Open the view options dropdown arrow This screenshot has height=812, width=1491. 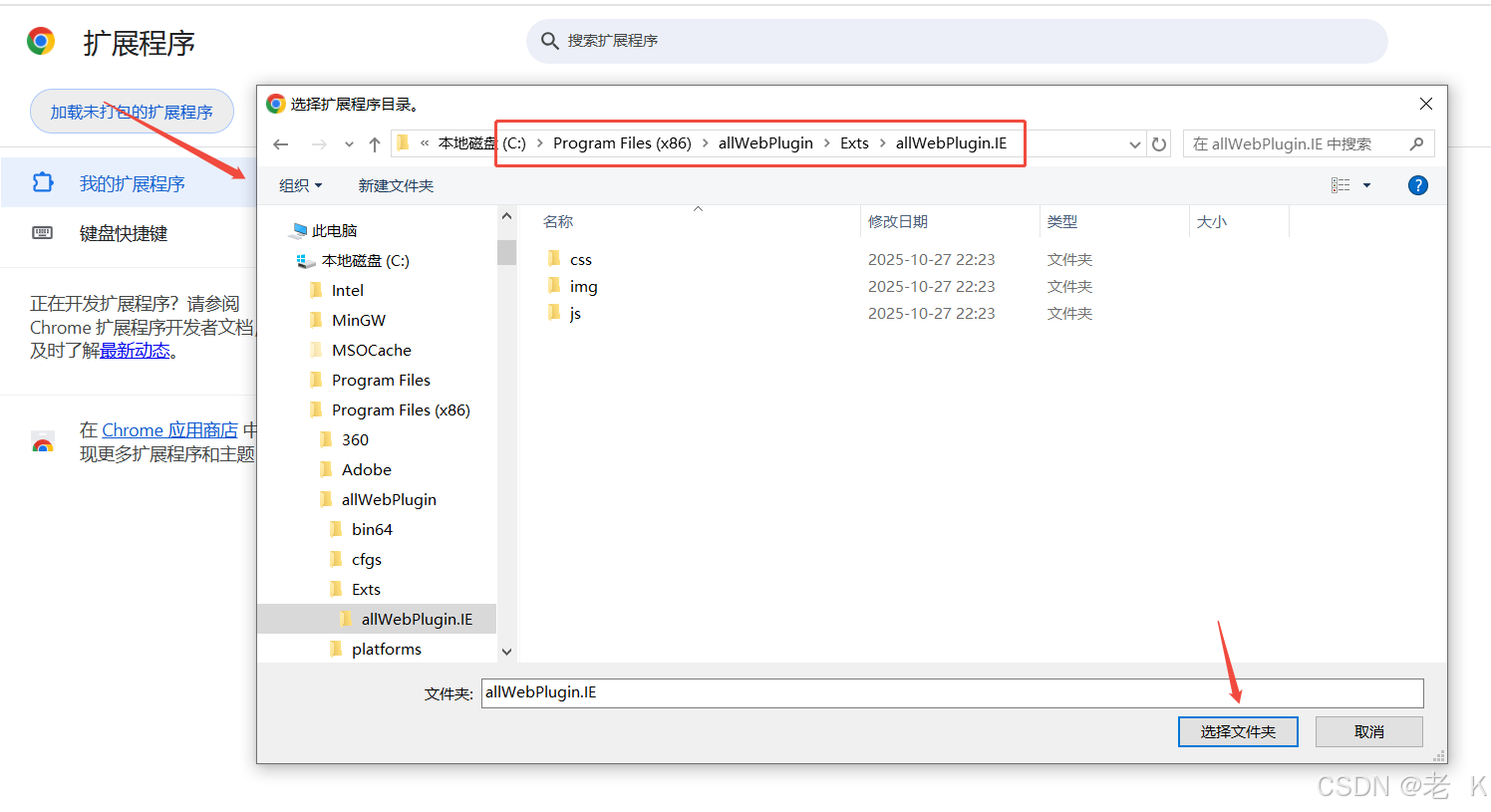point(1366,185)
